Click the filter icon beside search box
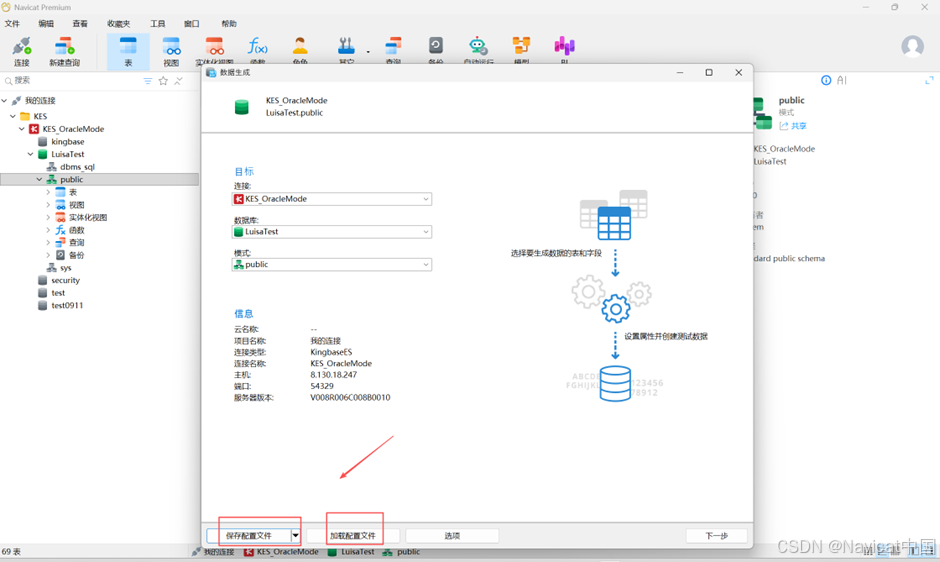This screenshot has width=940, height=562. click(147, 81)
